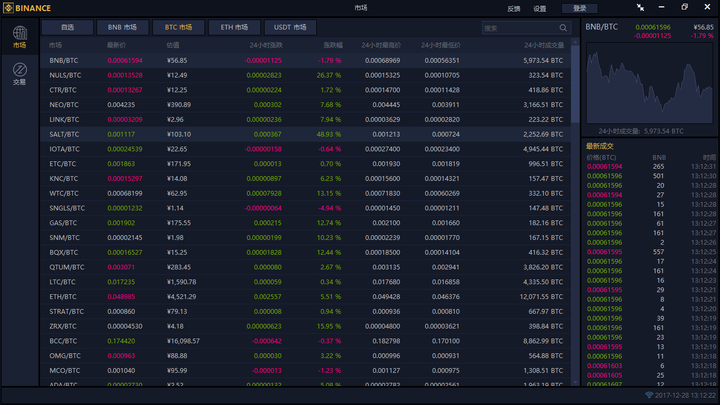Select the SALT/BTC market row
The image size is (720, 405).
click(x=306, y=134)
